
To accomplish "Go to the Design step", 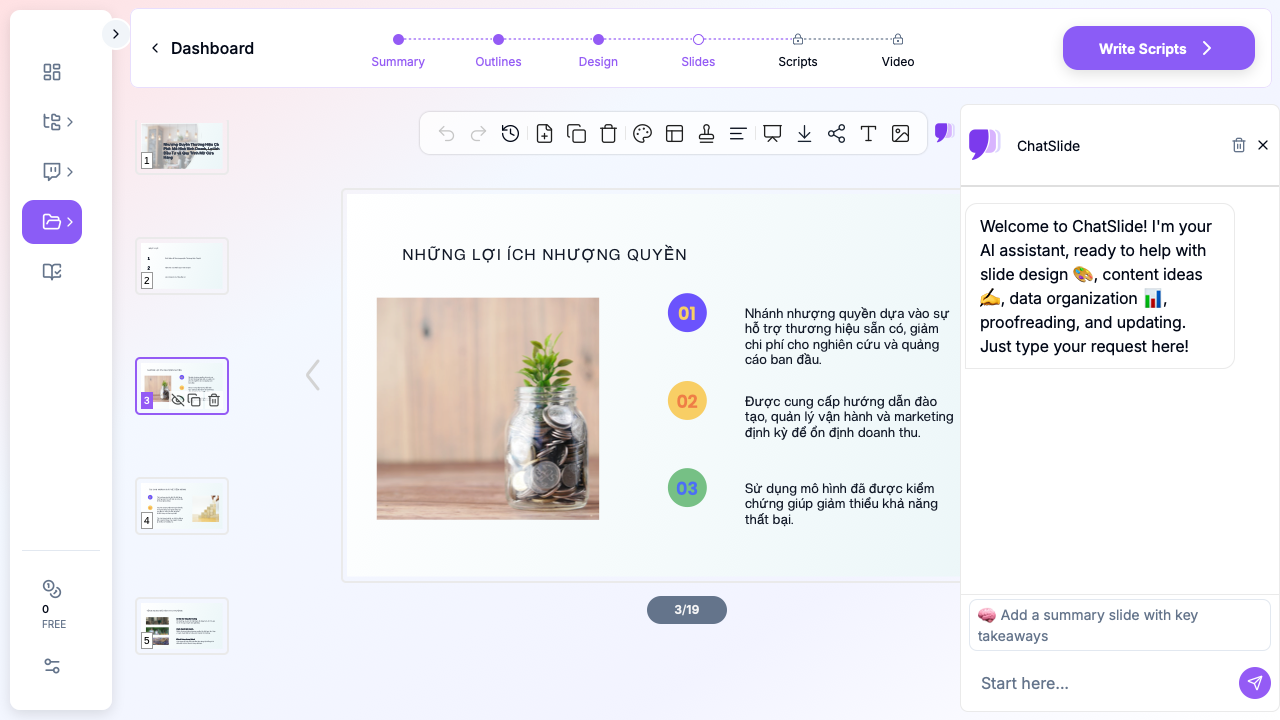I will pyautogui.click(x=598, y=61).
